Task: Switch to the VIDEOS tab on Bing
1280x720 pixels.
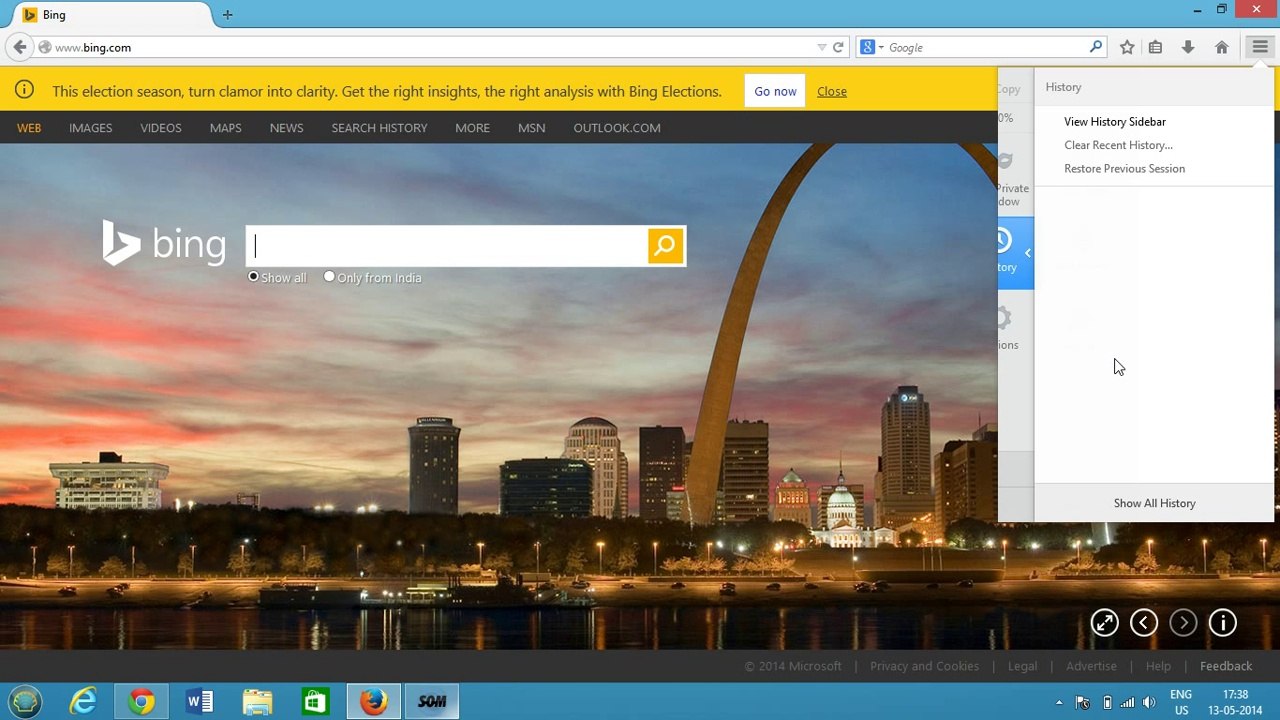Action: pyautogui.click(x=161, y=128)
